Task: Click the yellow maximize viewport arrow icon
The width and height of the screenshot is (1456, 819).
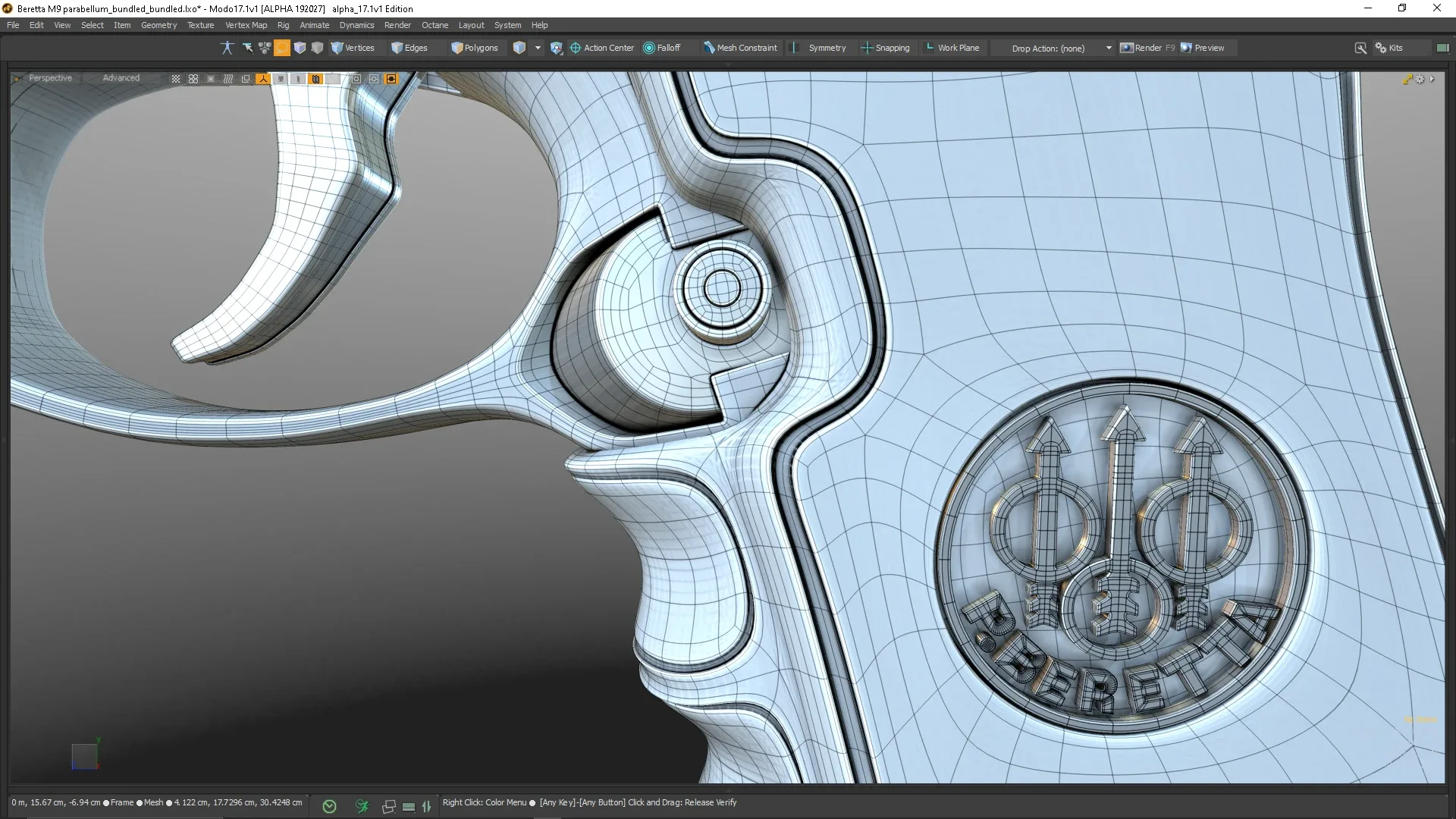Action: tap(1408, 79)
